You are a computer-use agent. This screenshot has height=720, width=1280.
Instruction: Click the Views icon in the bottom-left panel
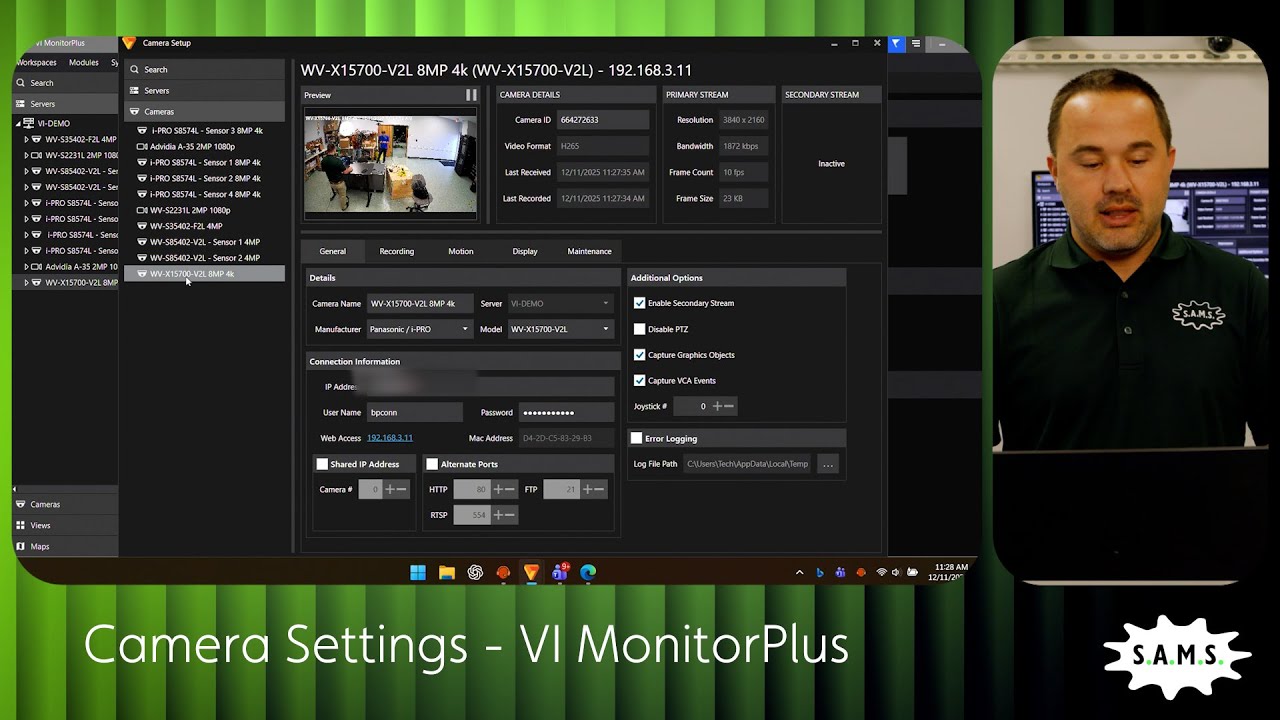tap(20, 526)
